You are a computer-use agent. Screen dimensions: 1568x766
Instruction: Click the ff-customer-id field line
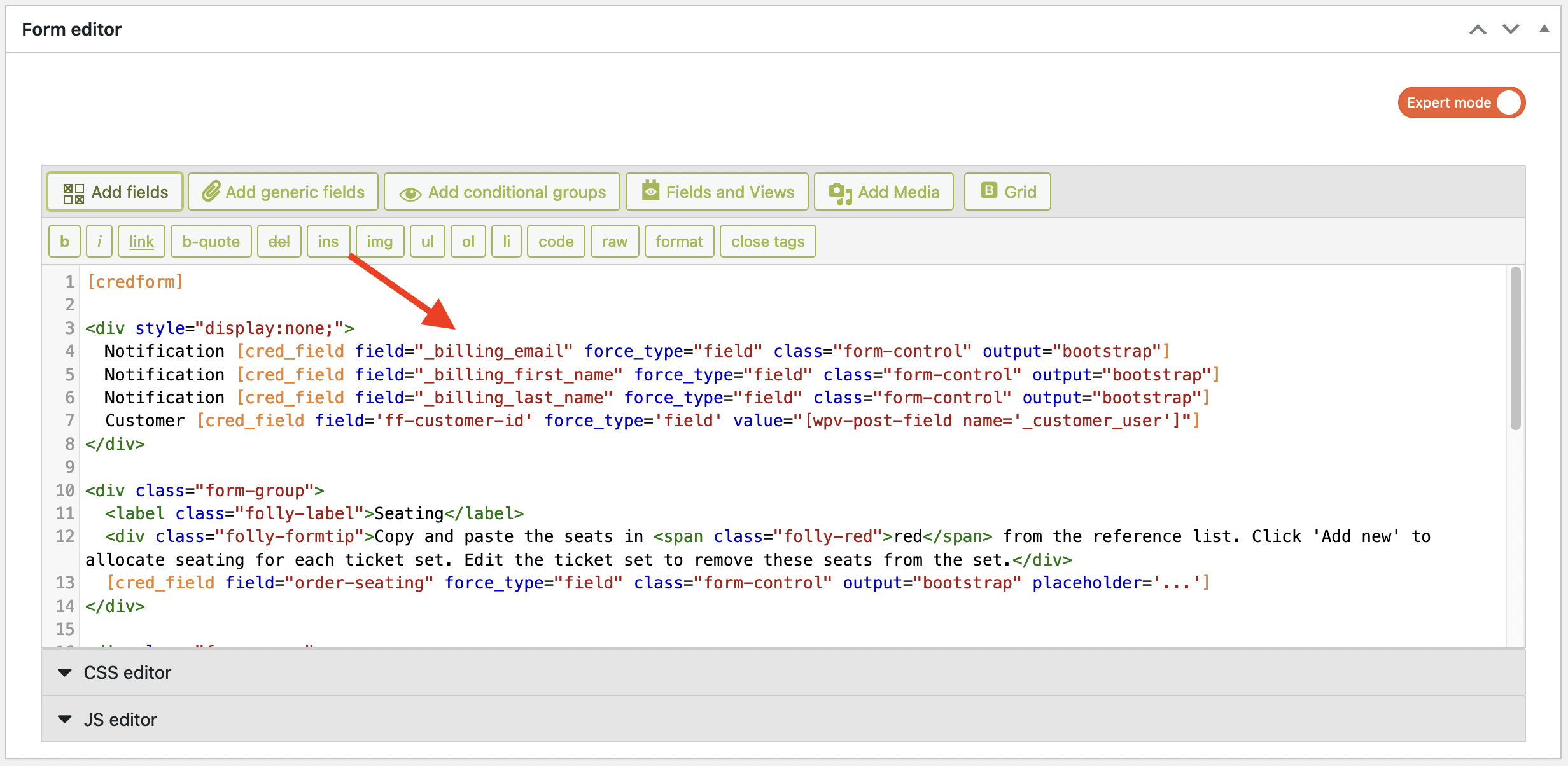652,421
